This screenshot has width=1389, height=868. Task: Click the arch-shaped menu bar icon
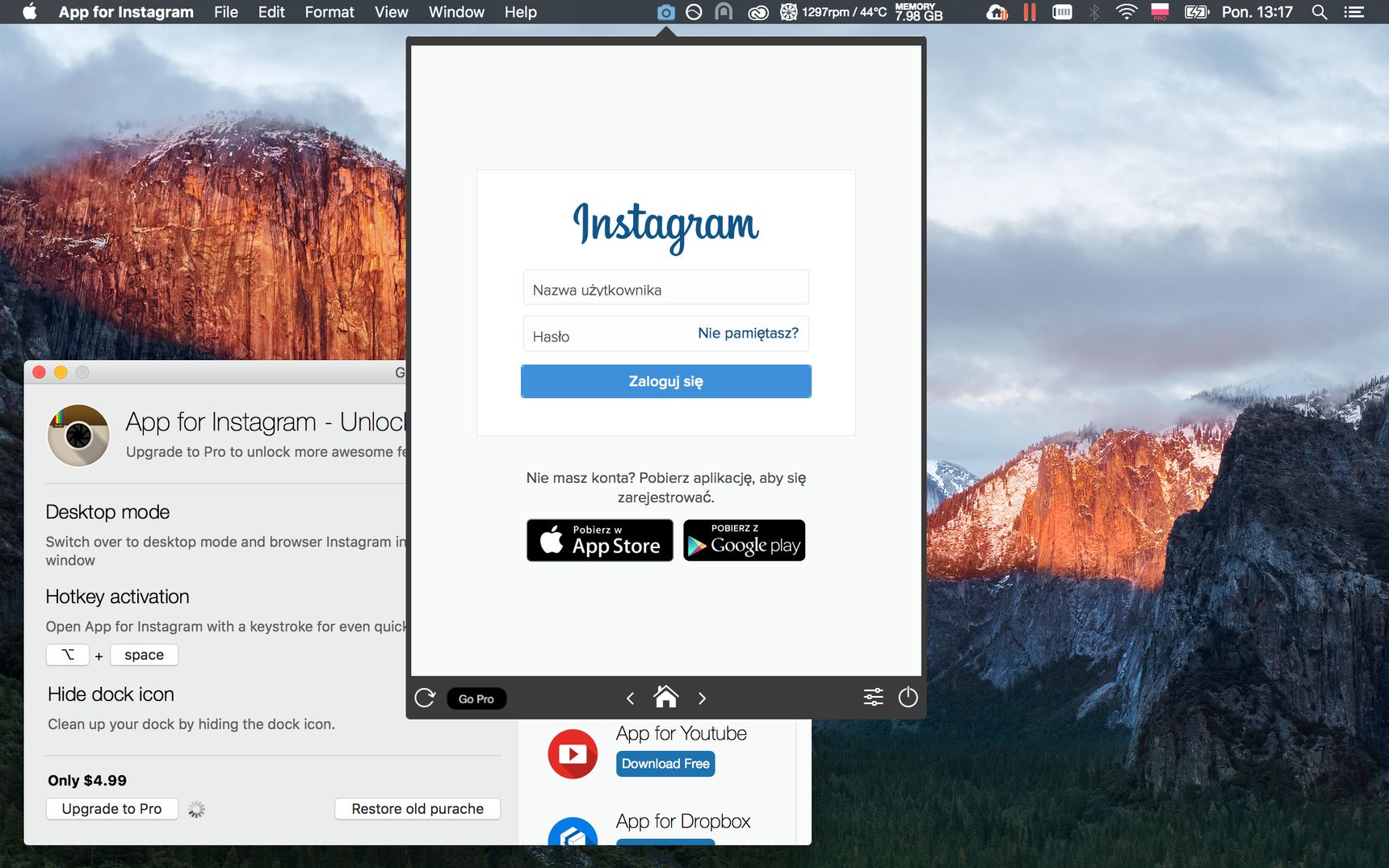click(x=724, y=12)
